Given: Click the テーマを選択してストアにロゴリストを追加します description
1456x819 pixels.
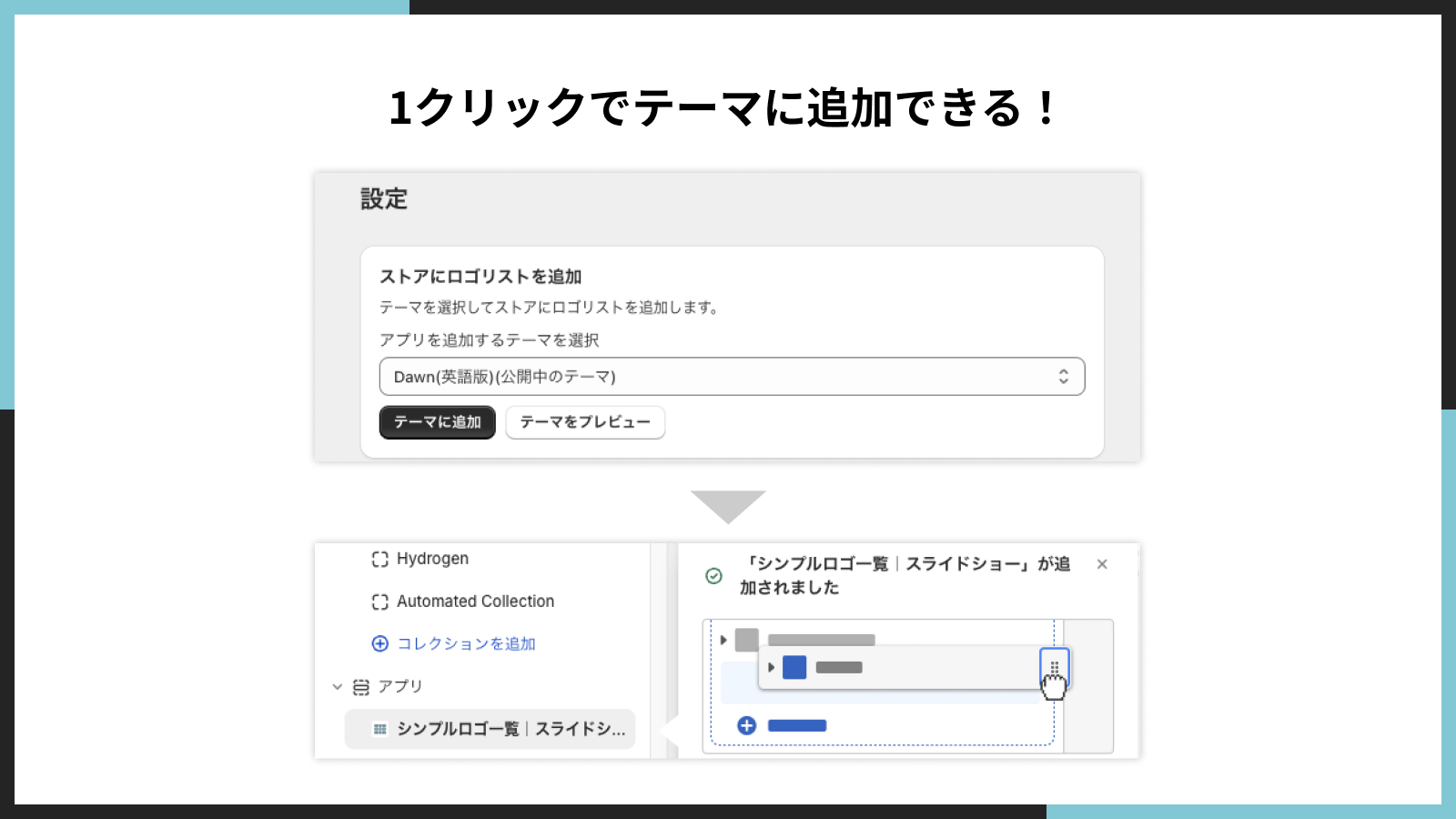Looking at the screenshot, I should click(551, 308).
